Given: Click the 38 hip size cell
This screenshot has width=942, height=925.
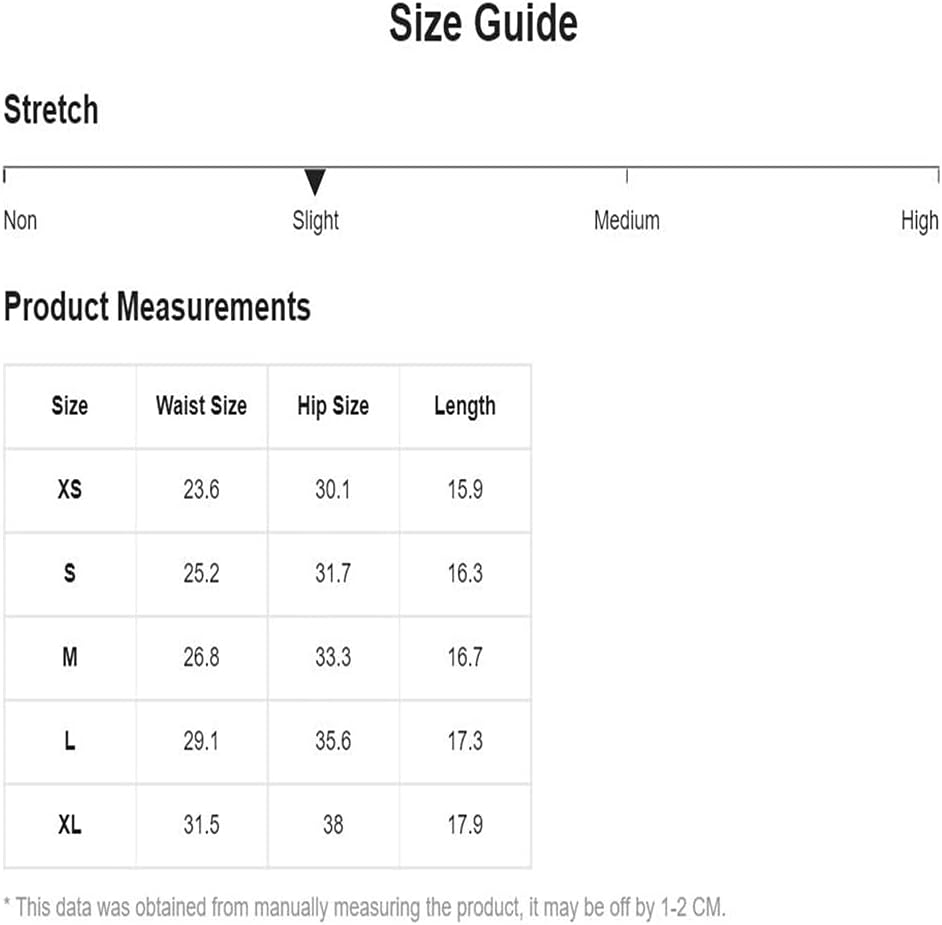Looking at the screenshot, I should [x=333, y=825].
